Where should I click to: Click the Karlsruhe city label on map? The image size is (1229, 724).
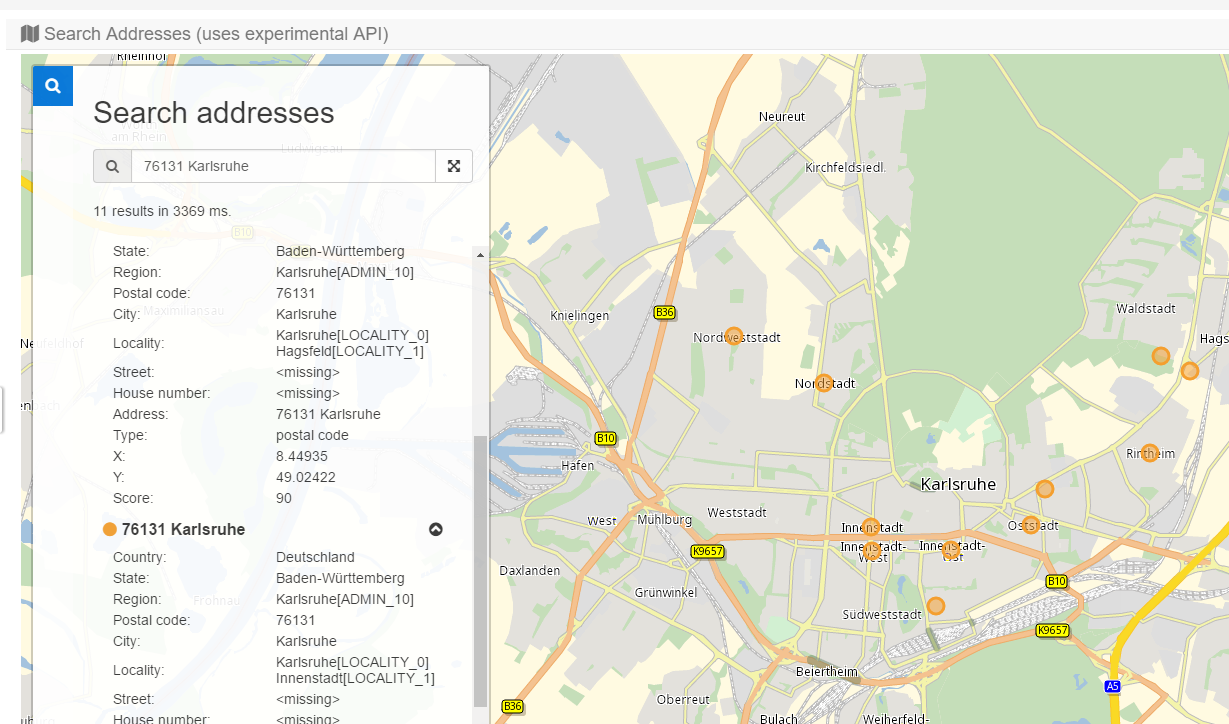[x=957, y=484]
